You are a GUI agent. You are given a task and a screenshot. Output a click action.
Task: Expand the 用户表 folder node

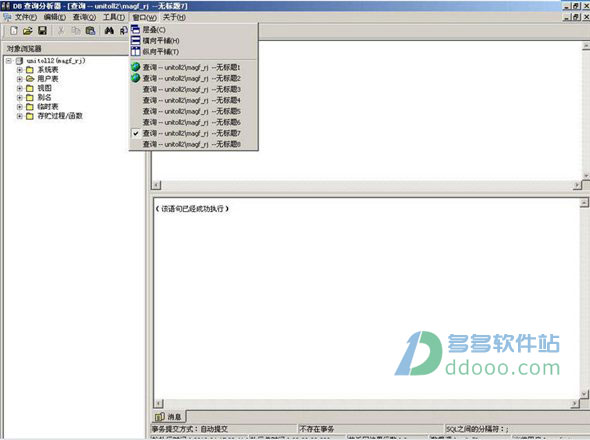(20, 79)
